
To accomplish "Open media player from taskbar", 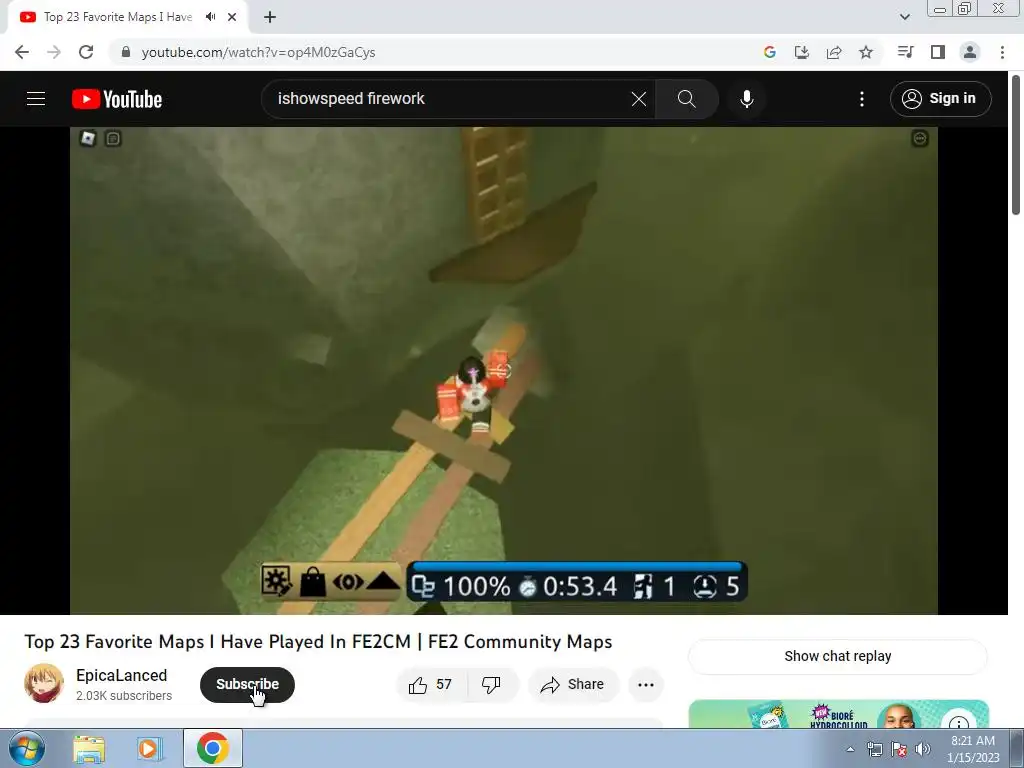I will click(150, 748).
